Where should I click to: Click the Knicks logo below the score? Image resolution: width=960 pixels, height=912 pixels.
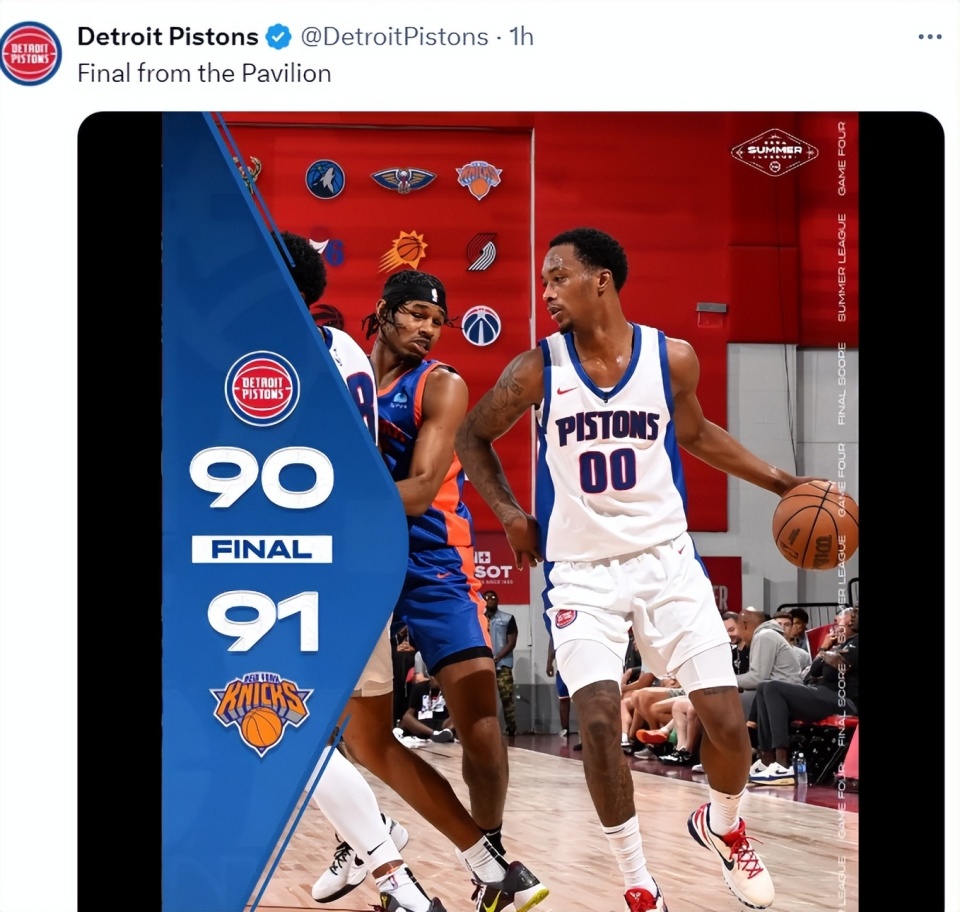coord(261,712)
